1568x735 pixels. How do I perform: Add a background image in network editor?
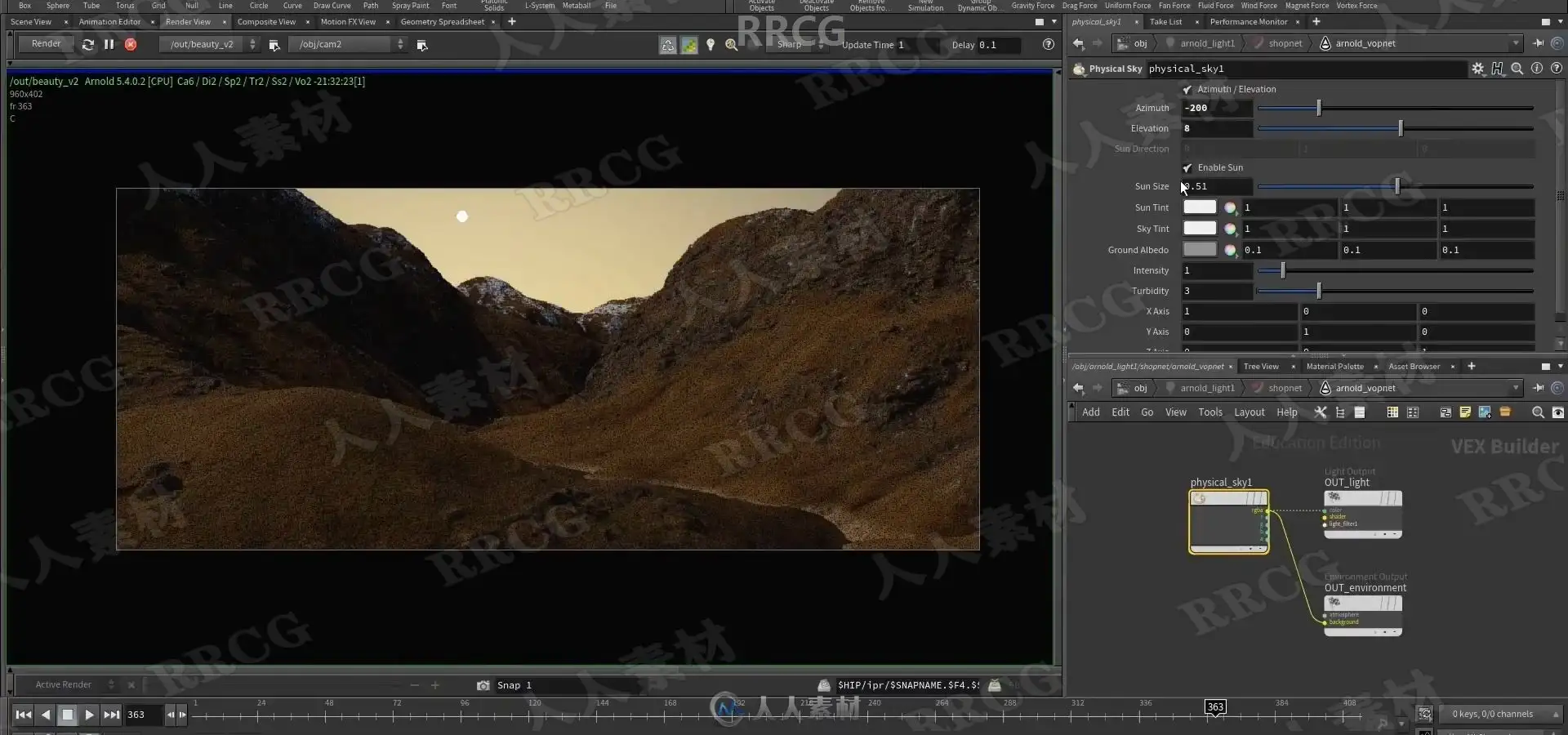pyautogui.click(x=1485, y=412)
